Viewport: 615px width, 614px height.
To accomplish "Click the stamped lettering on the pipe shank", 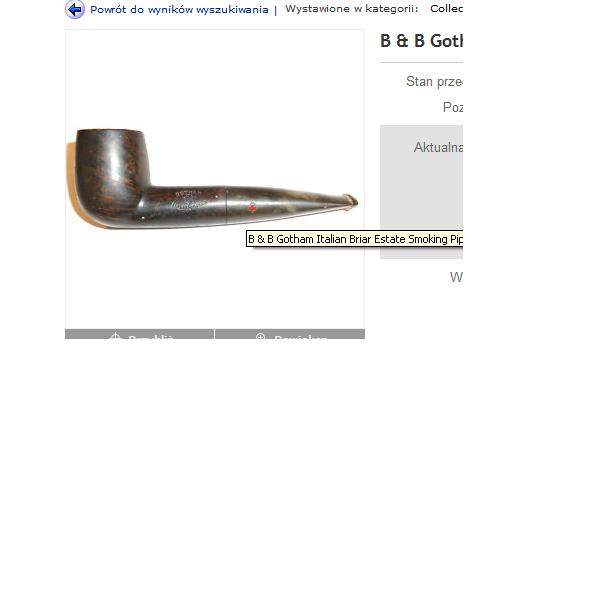I will (x=188, y=199).
